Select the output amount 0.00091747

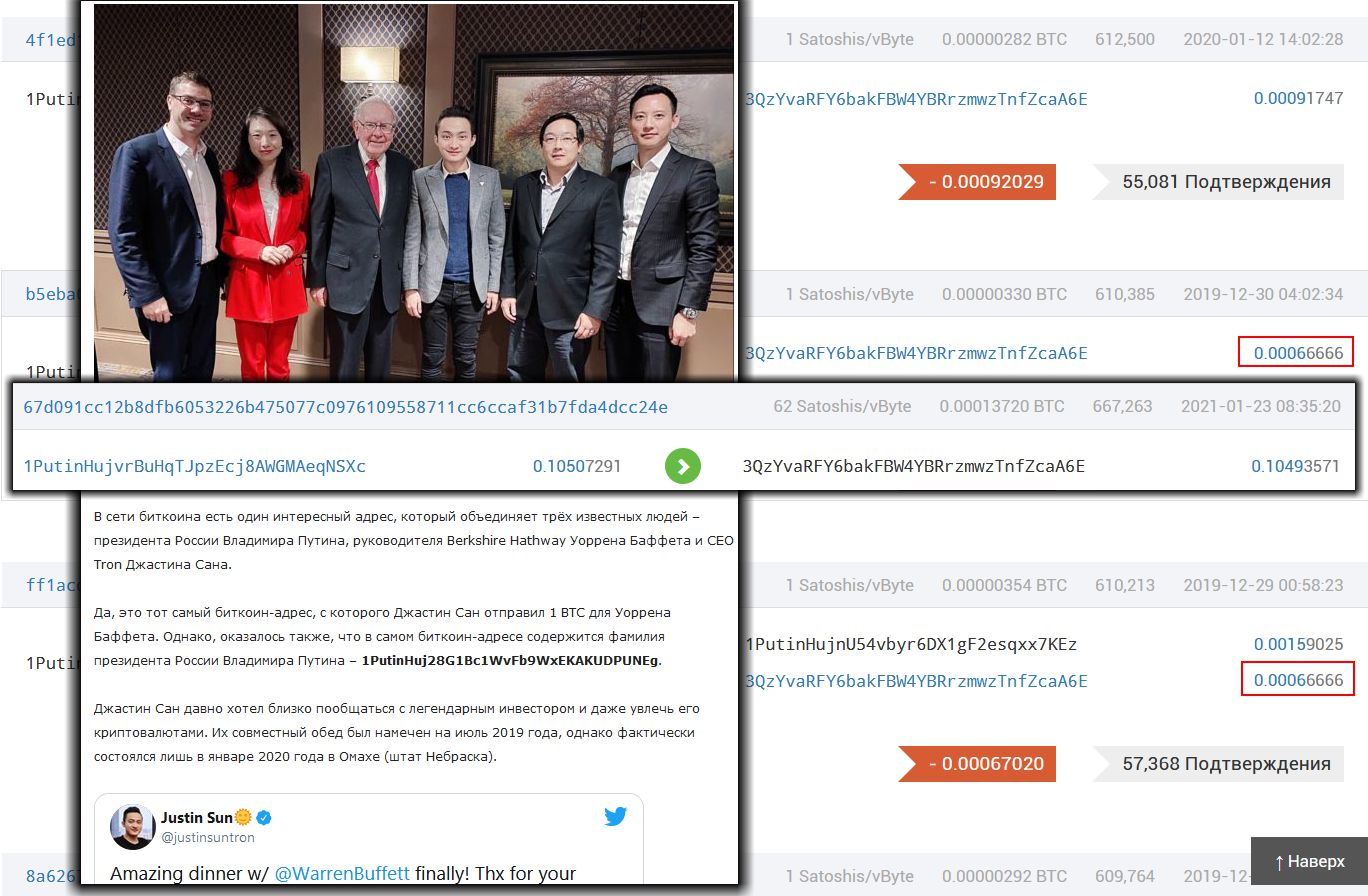pyautogui.click(x=1298, y=99)
